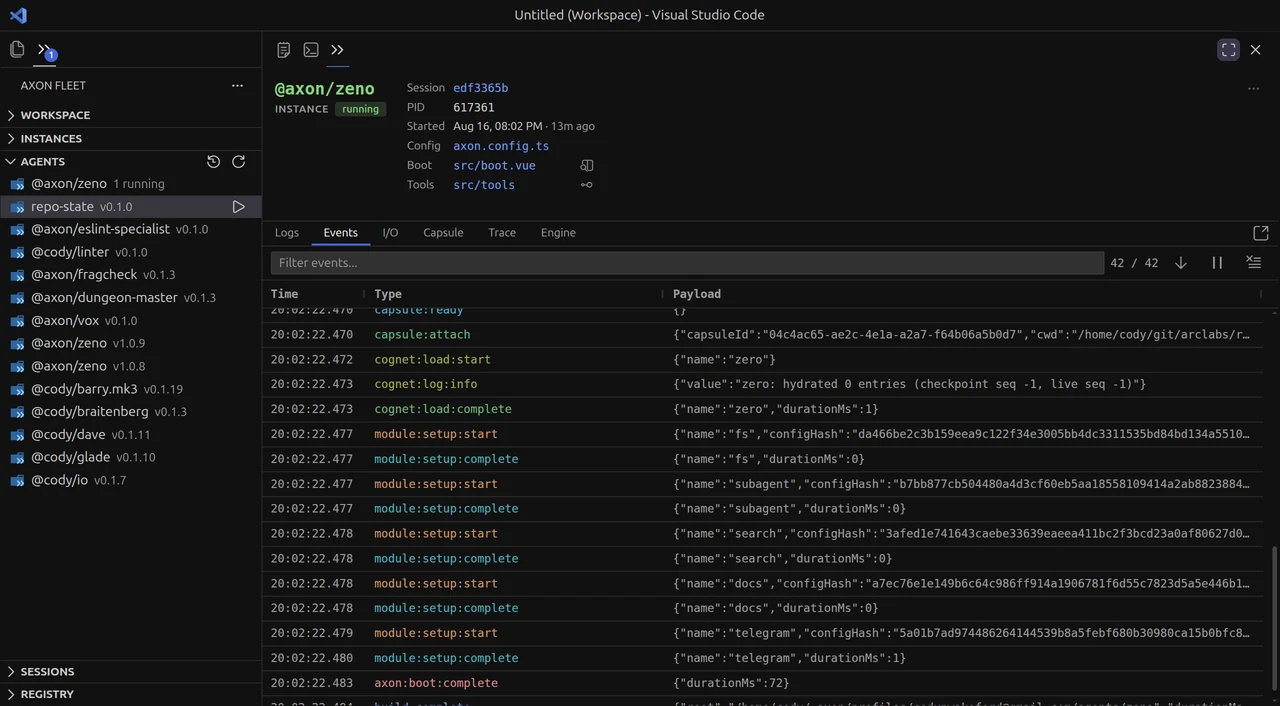Screen dimensions: 1280x706
Task: Open the src/boot.vue boot file link
Action: click(x=494, y=165)
